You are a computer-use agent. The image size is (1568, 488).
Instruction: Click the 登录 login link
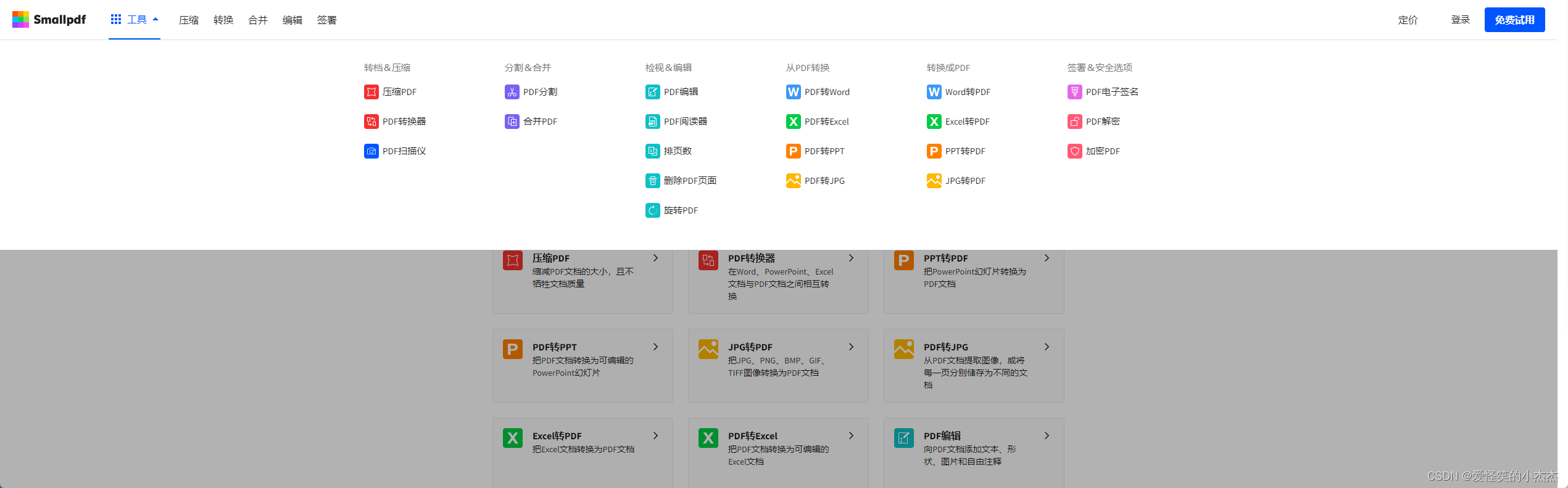[1461, 20]
